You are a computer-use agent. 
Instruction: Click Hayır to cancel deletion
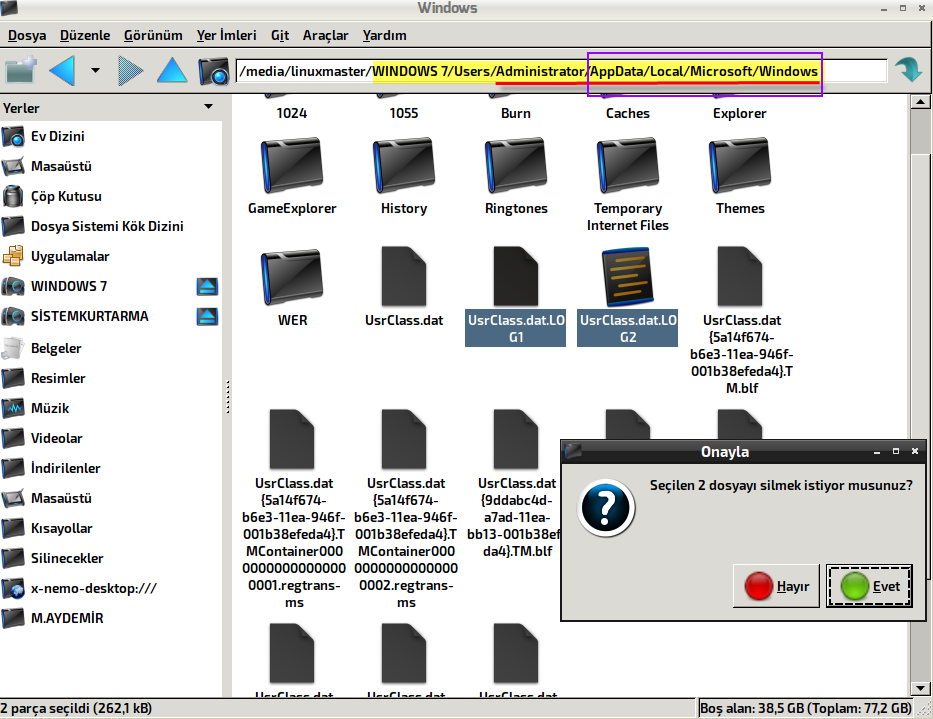point(776,586)
